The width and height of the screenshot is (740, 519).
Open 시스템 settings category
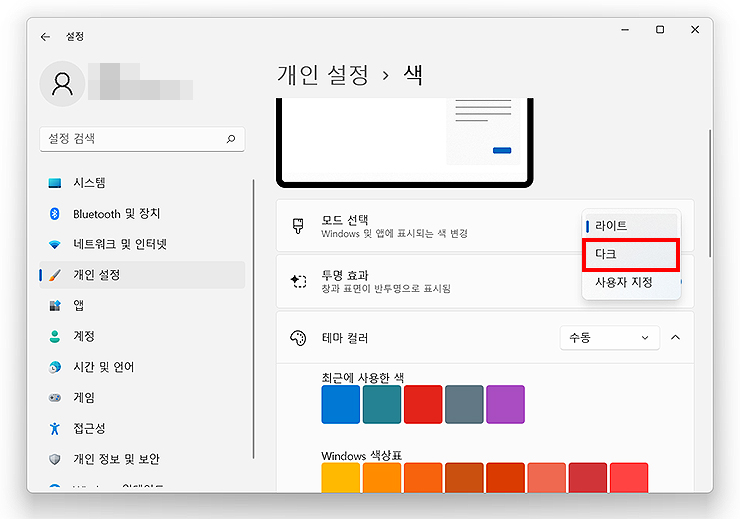click(142, 183)
